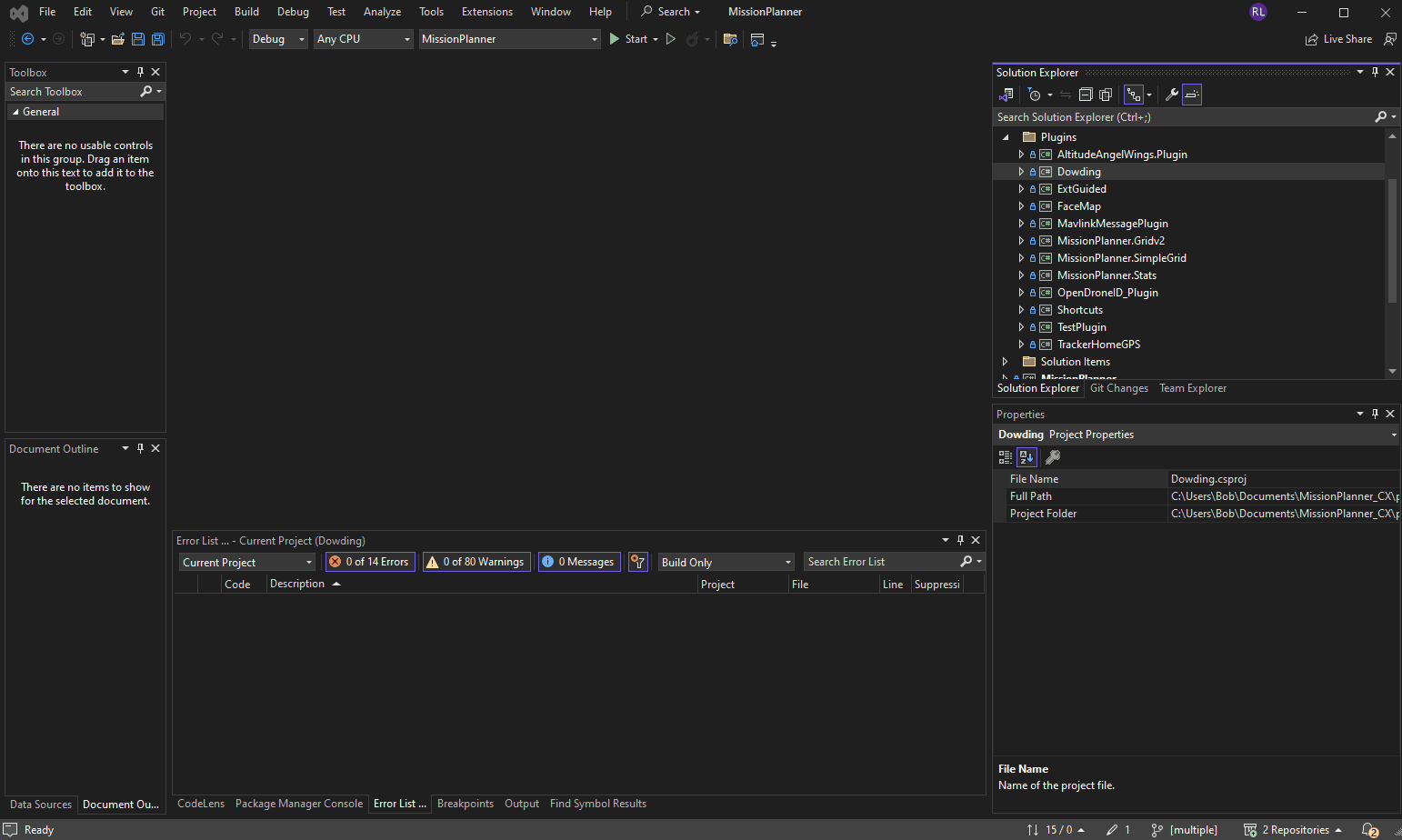The image size is (1402, 840).
Task: Click the browser window toolbar icon
Action: (757, 39)
